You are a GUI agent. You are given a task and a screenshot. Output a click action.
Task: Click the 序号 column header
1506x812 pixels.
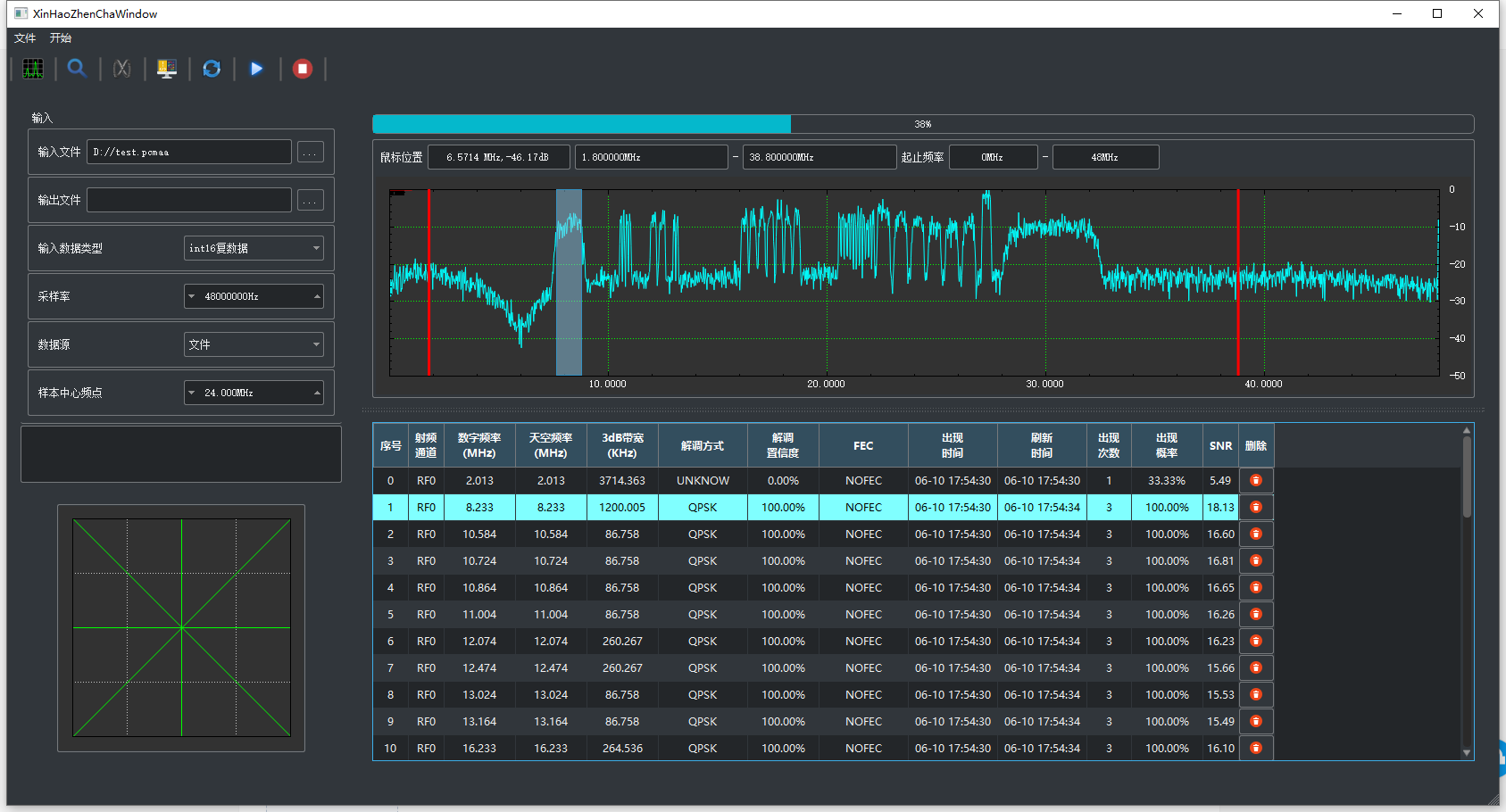(390, 445)
